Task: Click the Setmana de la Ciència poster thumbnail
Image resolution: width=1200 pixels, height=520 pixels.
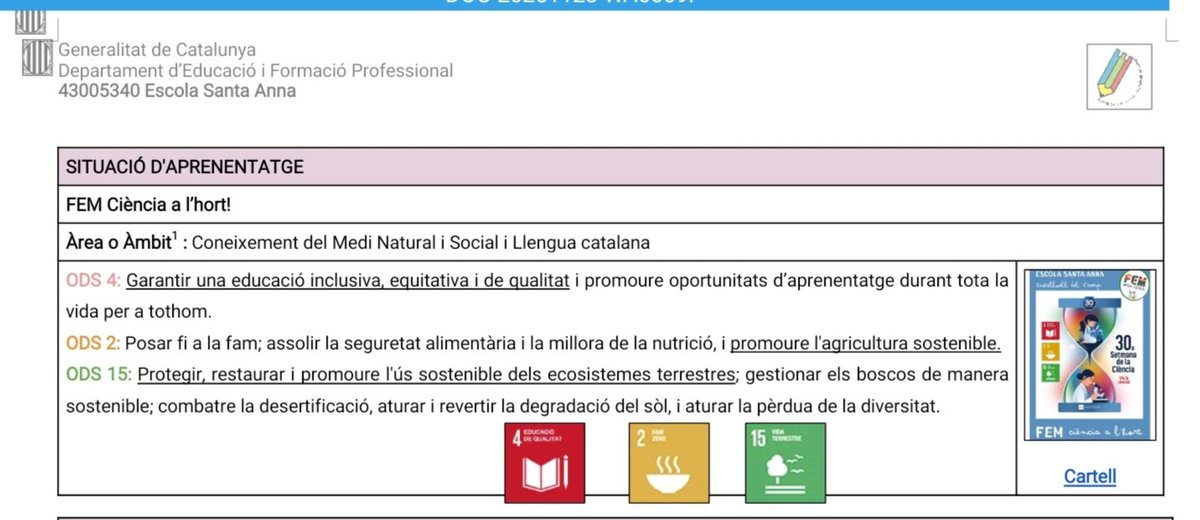Action: click(1090, 355)
